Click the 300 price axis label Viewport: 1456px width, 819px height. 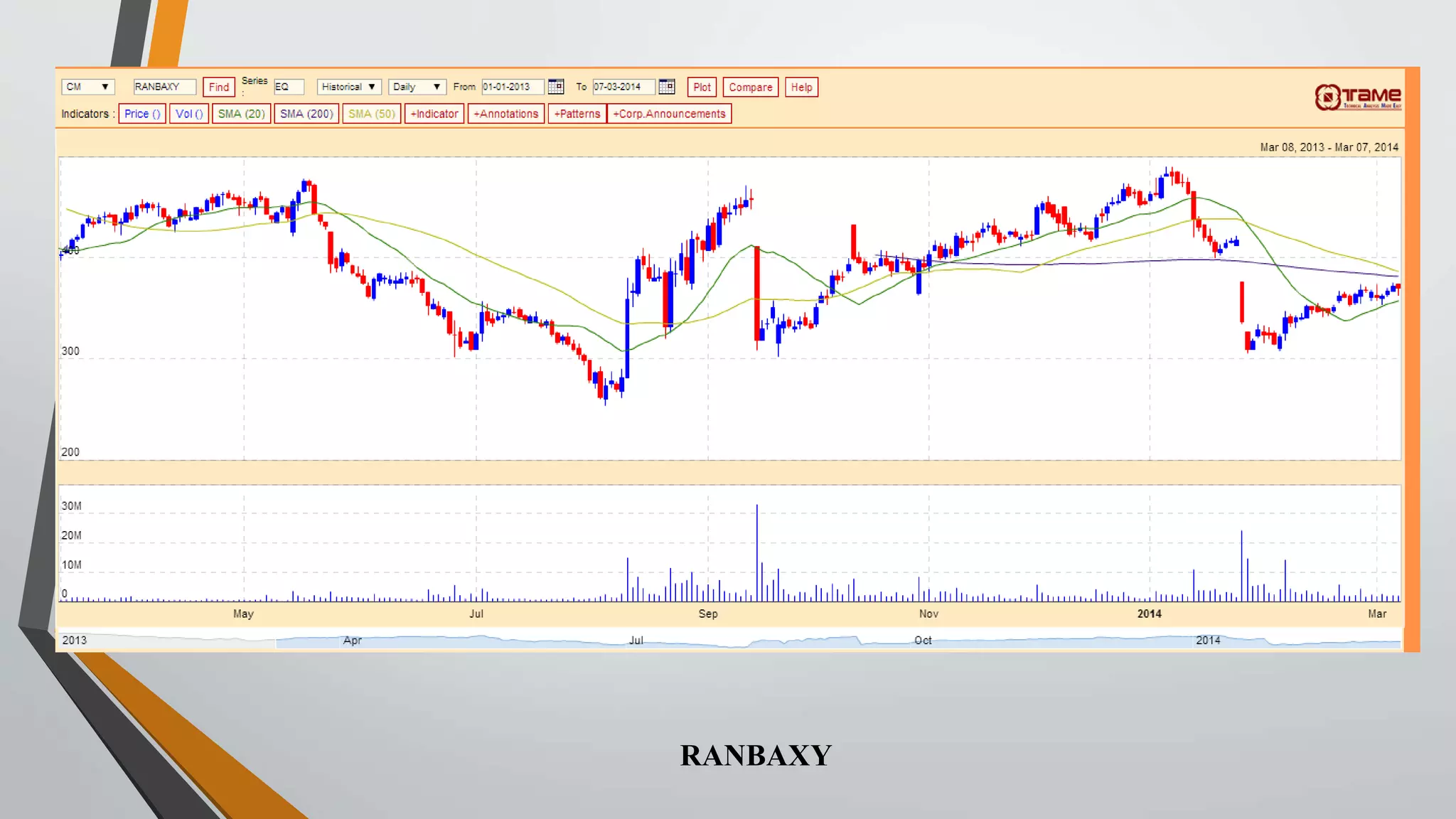(x=70, y=351)
